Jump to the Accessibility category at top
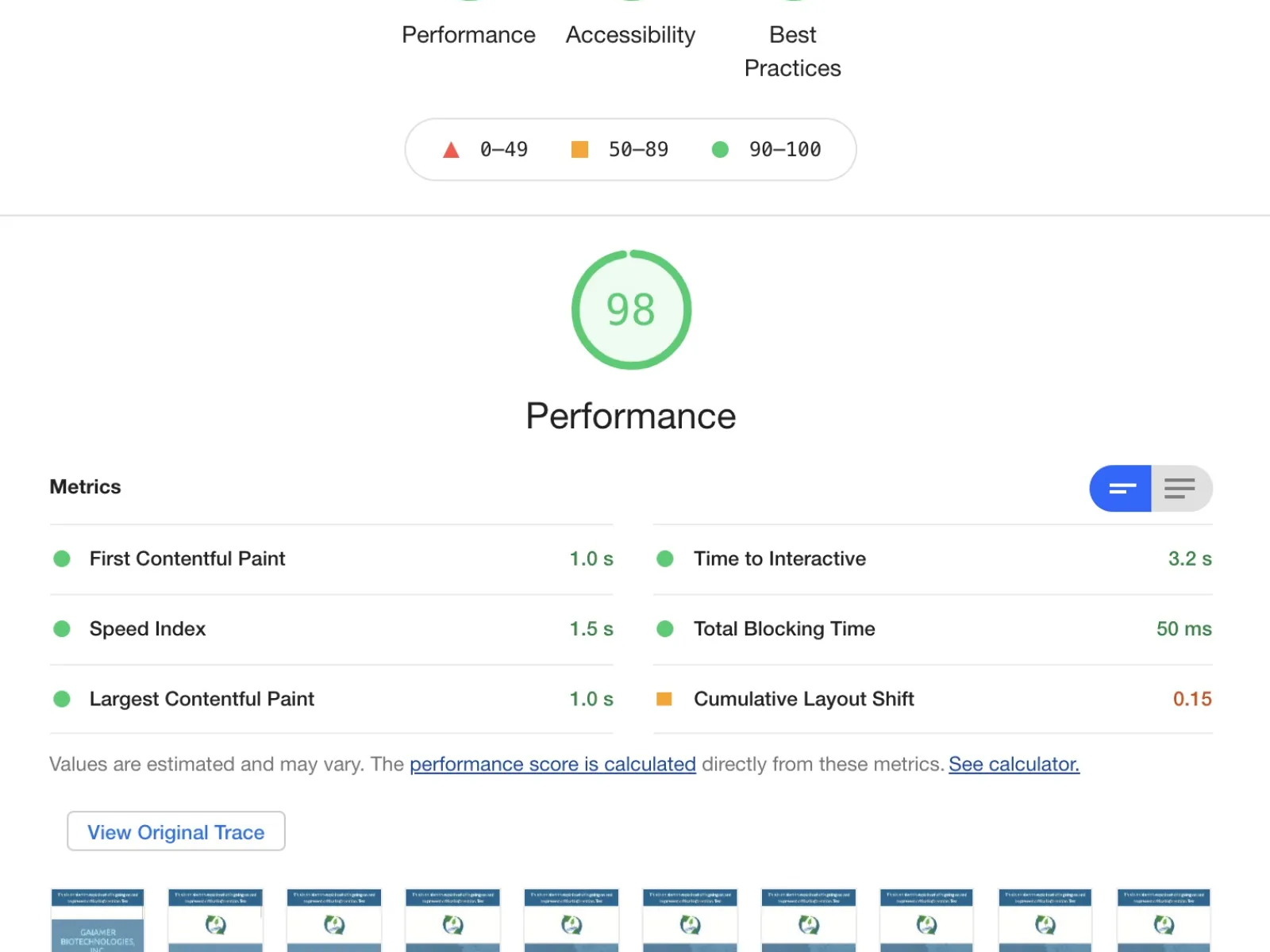This screenshot has height=952, width=1270. (630, 35)
